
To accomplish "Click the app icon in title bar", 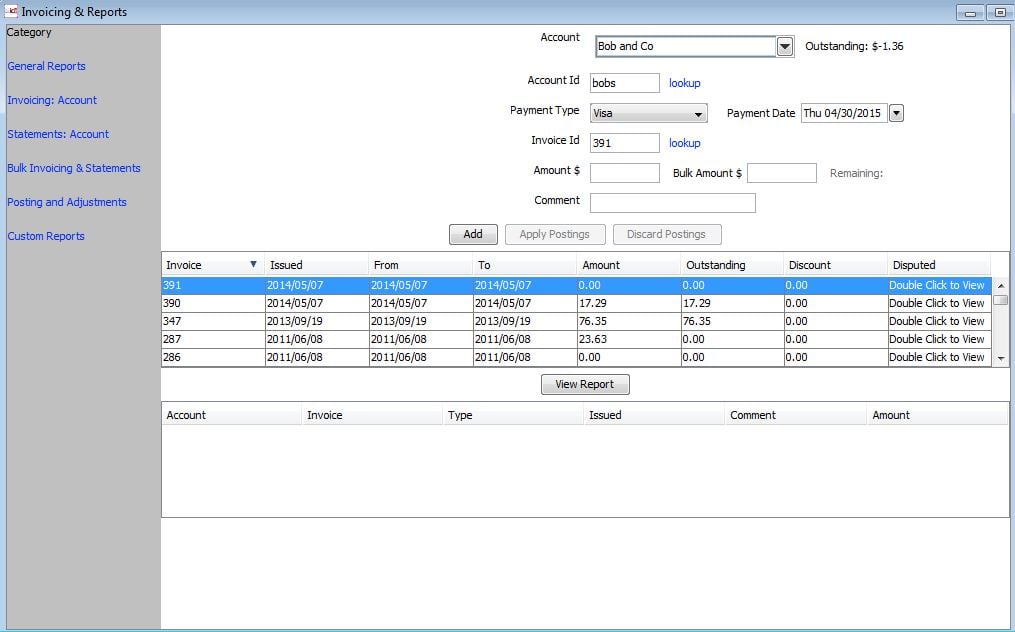I will [11, 12].
